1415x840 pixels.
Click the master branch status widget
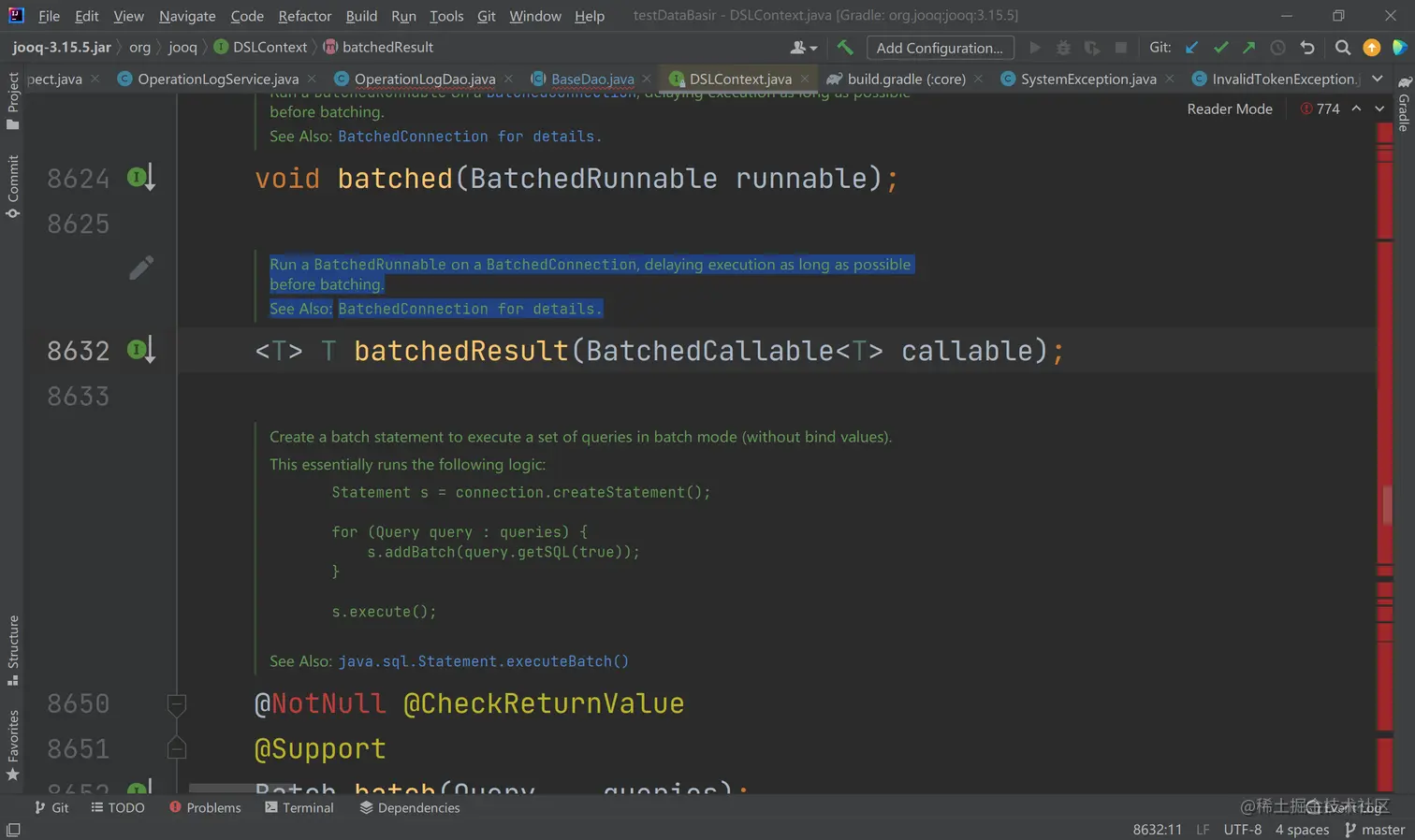(x=1375, y=830)
